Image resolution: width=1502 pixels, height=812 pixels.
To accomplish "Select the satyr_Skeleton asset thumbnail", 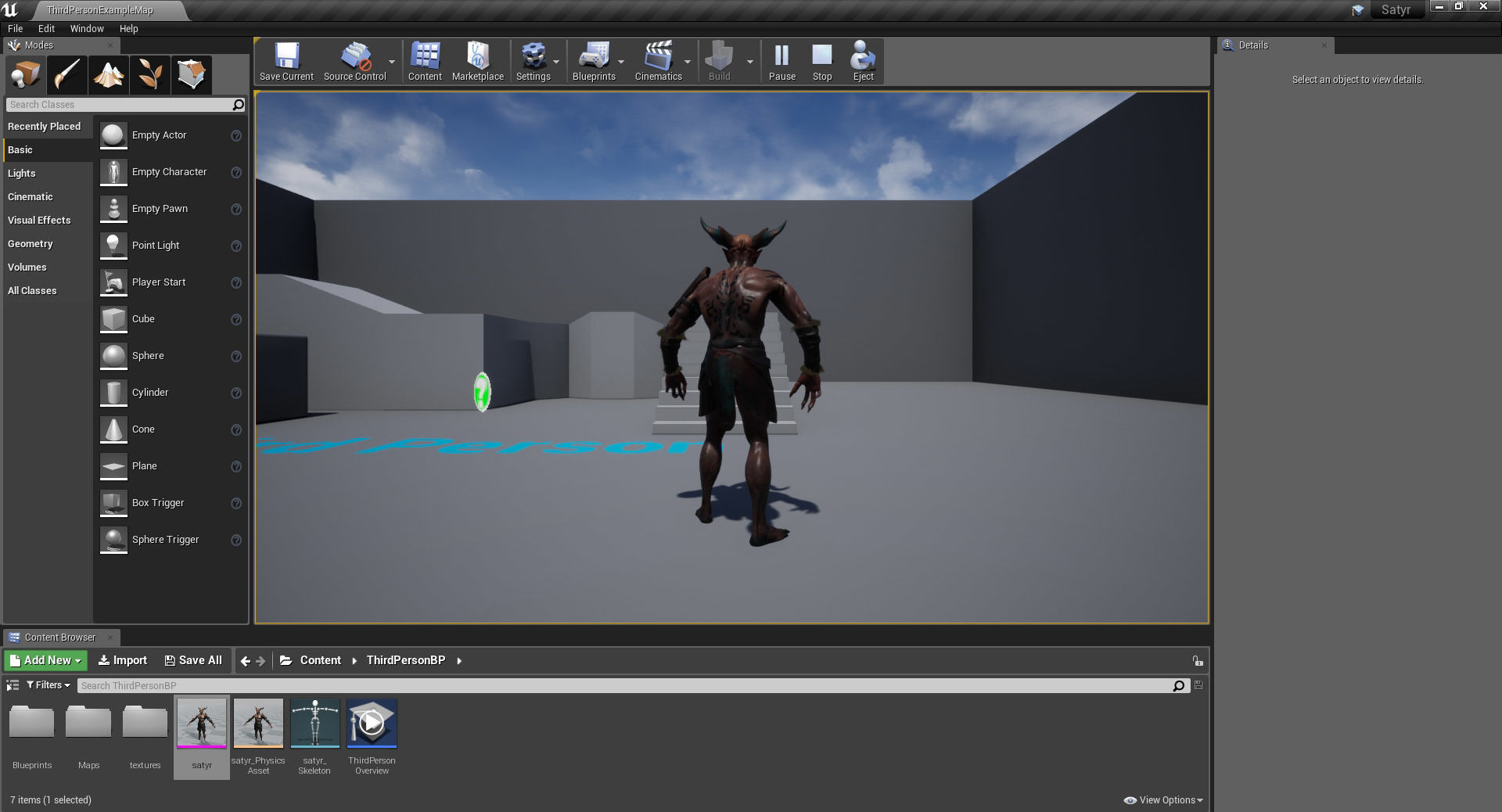I will pyautogui.click(x=314, y=724).
